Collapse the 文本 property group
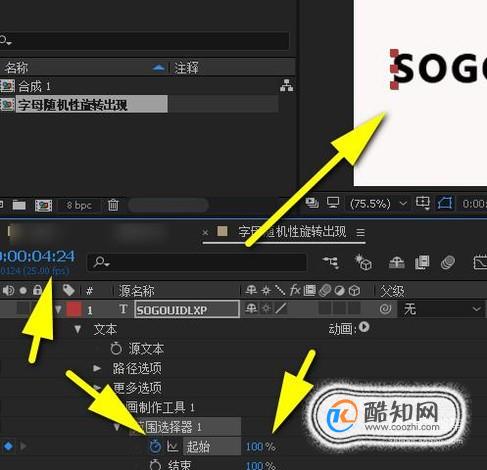This screenshot has height=470, width=487. click(78, 330)
